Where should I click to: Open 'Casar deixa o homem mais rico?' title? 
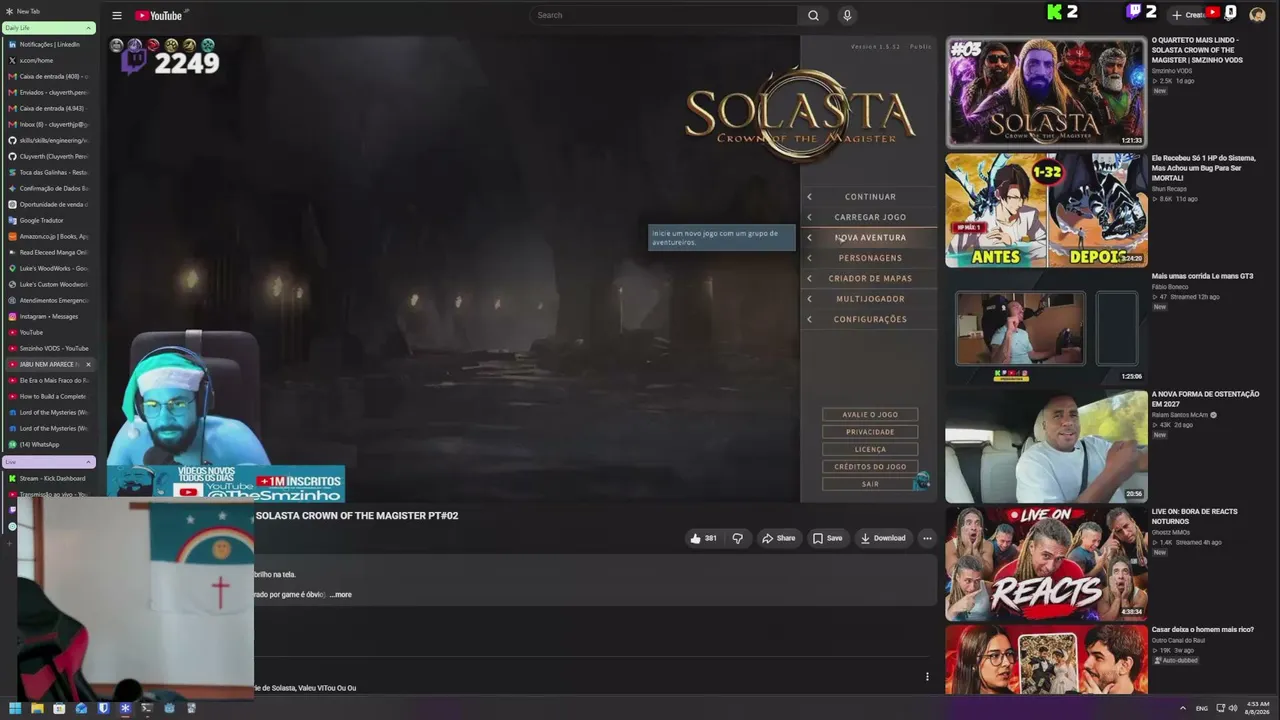pos(1203,630)
